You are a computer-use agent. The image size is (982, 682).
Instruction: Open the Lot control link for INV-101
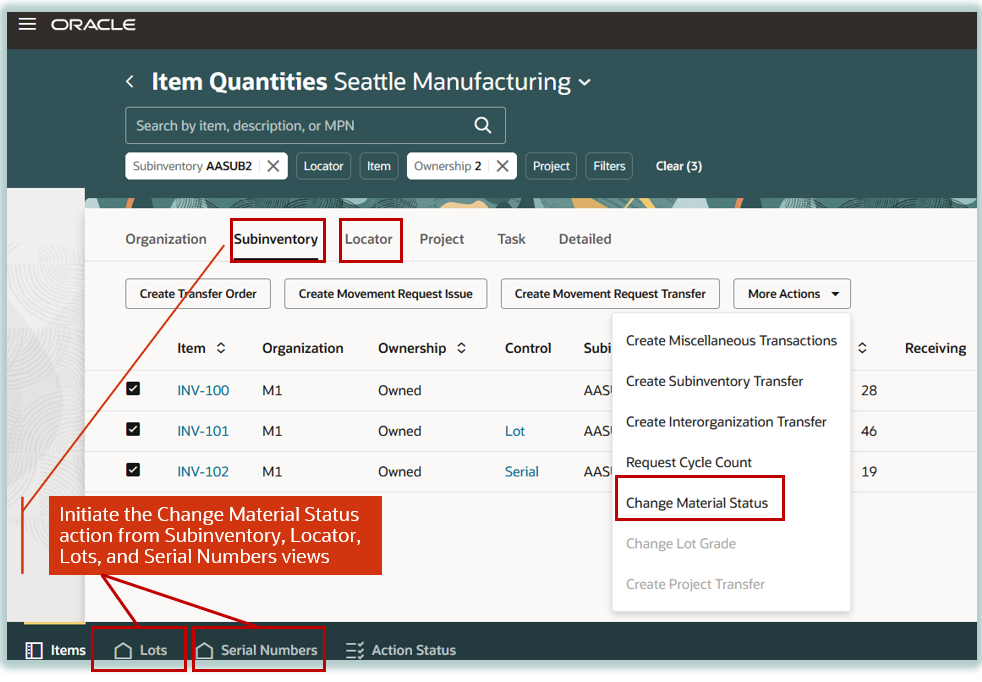click(515, 431)
